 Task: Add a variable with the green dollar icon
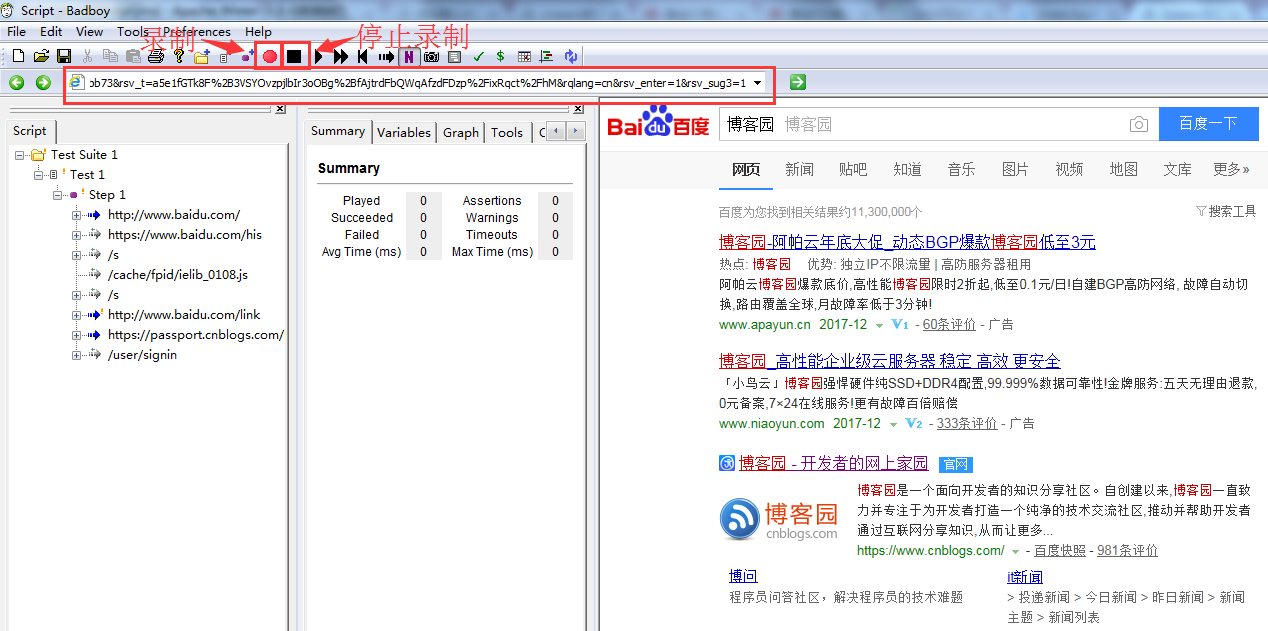[x=500, y=56]
